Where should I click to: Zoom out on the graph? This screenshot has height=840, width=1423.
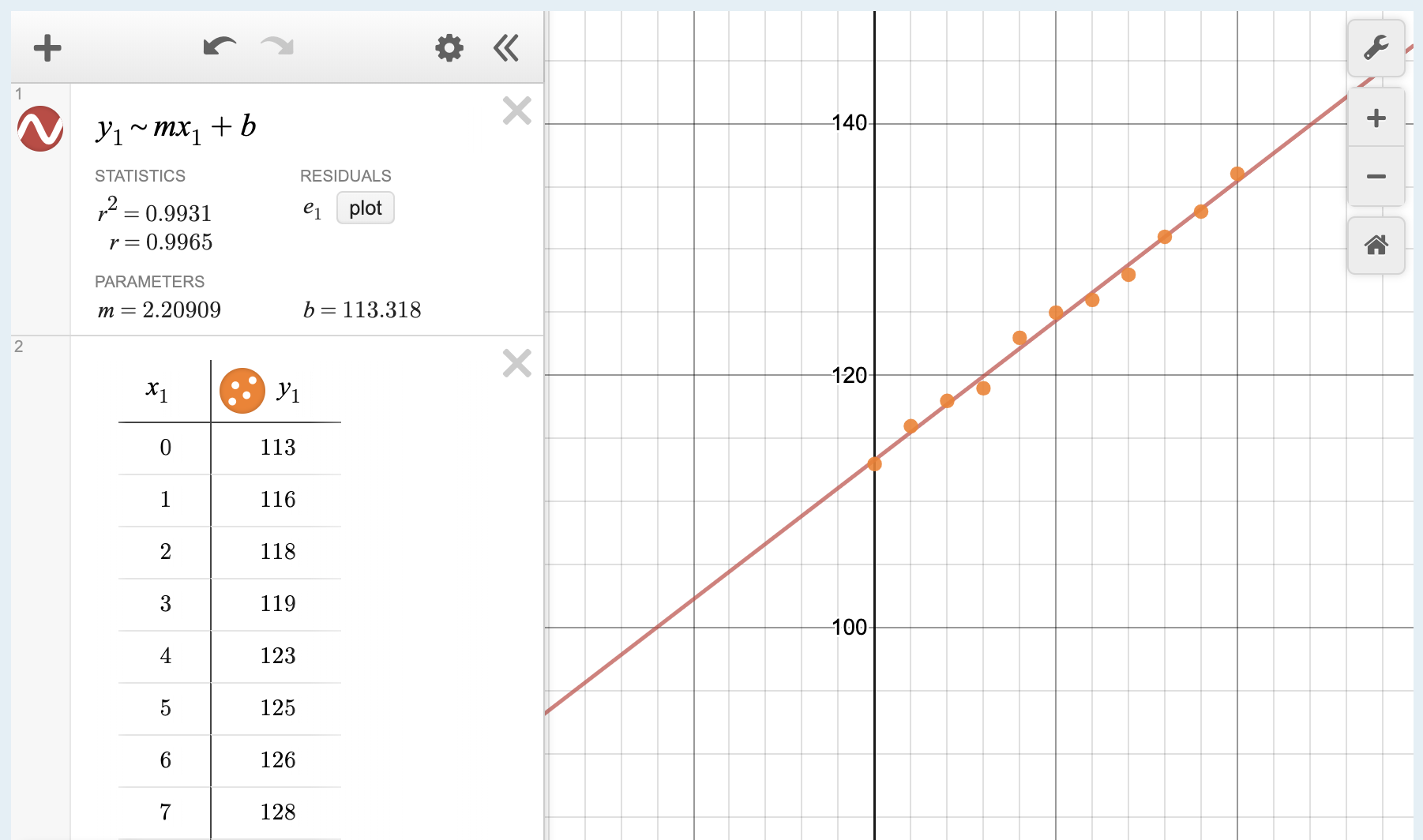(x=1376, y=176)
